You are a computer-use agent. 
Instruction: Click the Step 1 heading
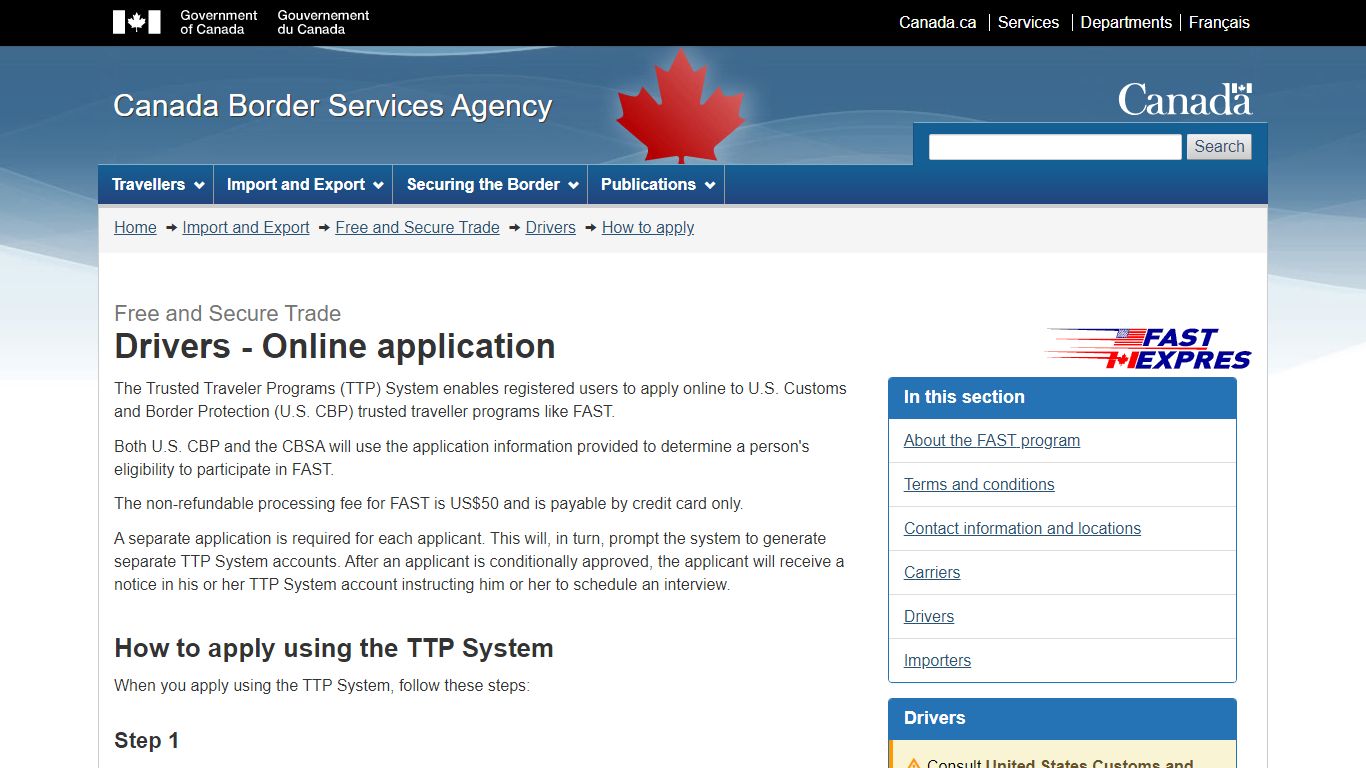[x=147, y=741]
